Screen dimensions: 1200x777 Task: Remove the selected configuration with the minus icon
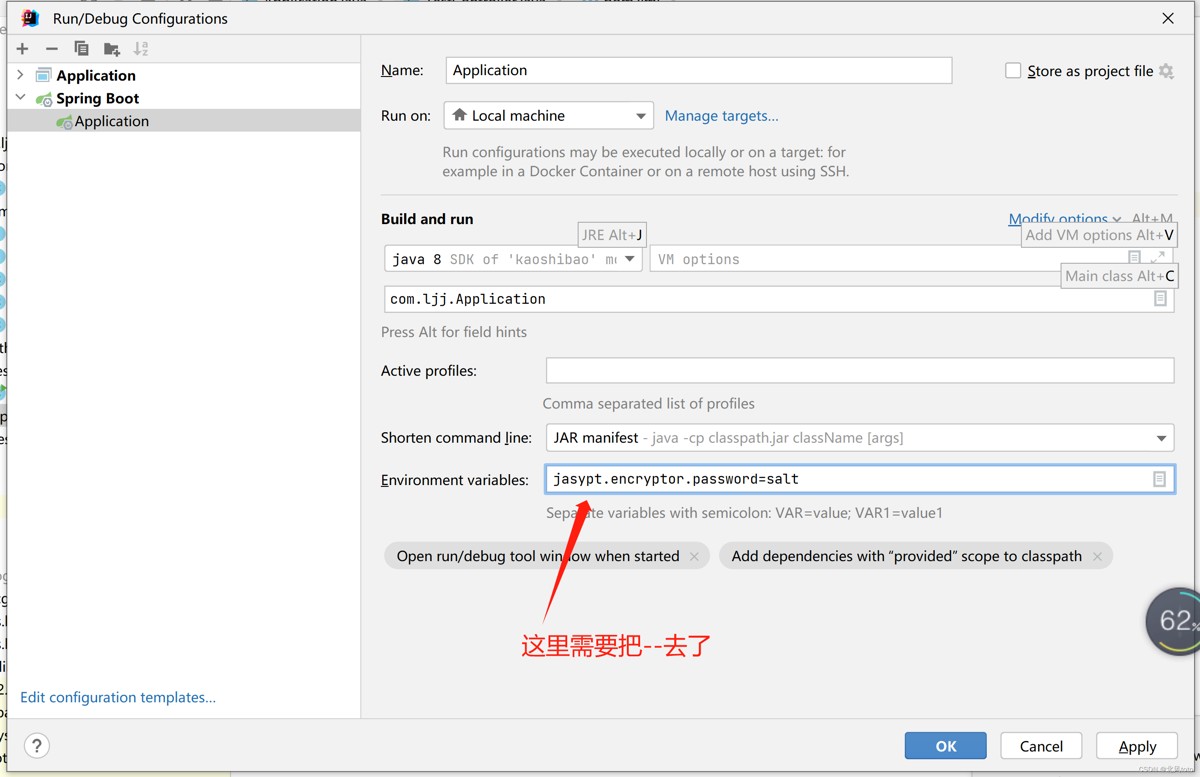[x=52, y=48]
